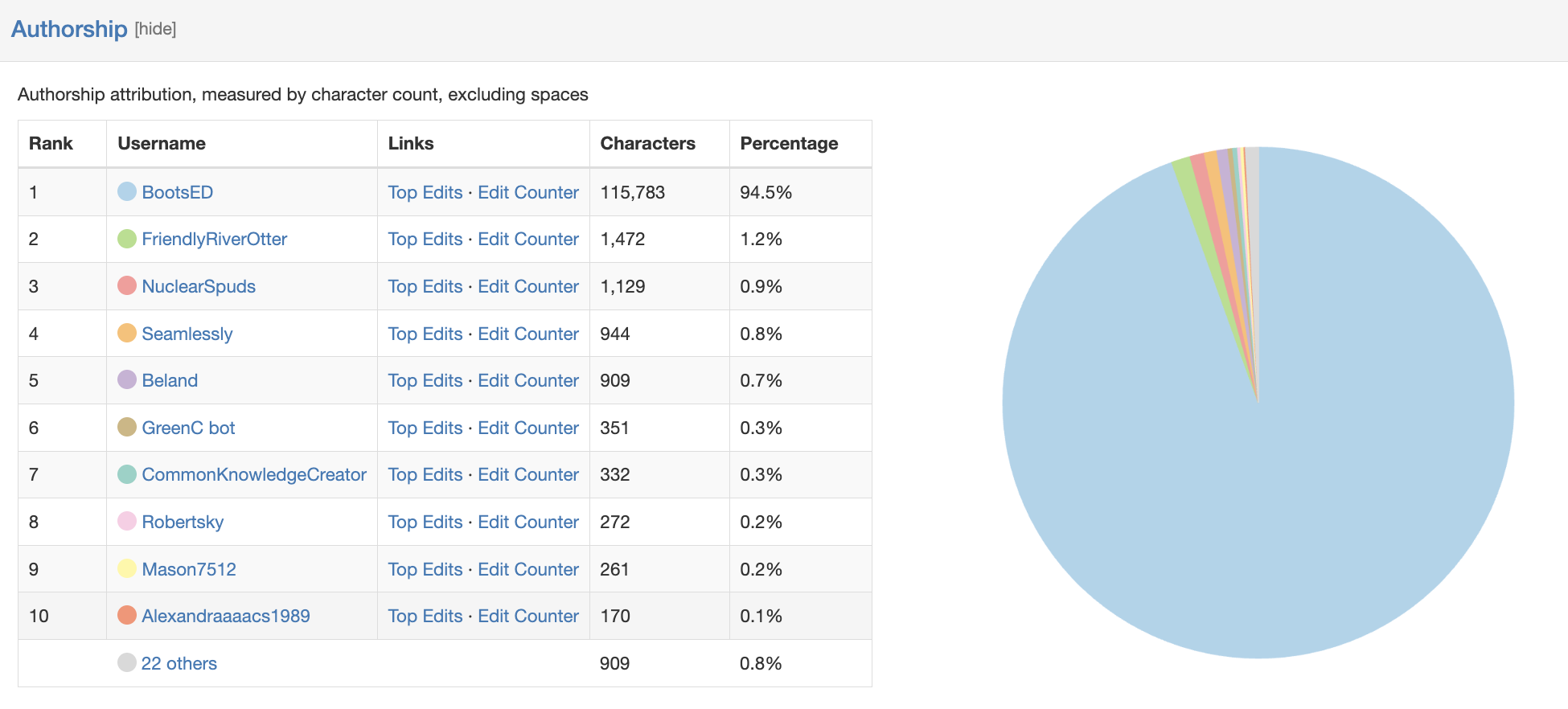
Task: Click the purple Beland color dot
Action: [127, 380]
